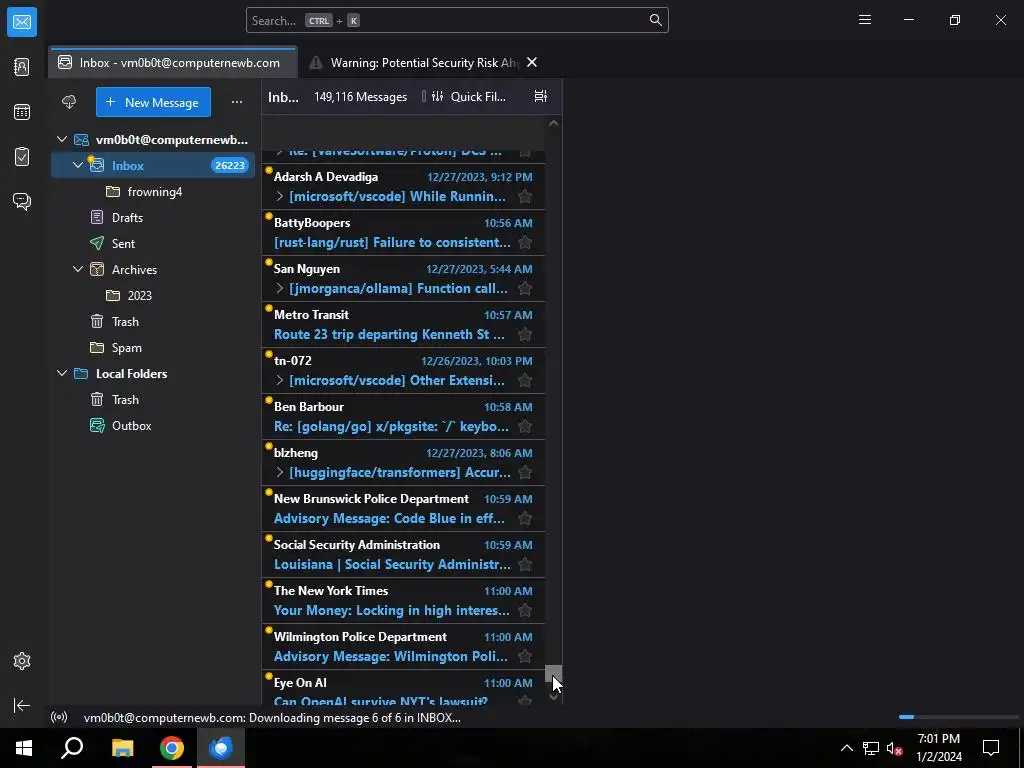Viewport: 1024px width, 768px height.
Task: Select the Drafts folder
Action: tap(153, 217)
